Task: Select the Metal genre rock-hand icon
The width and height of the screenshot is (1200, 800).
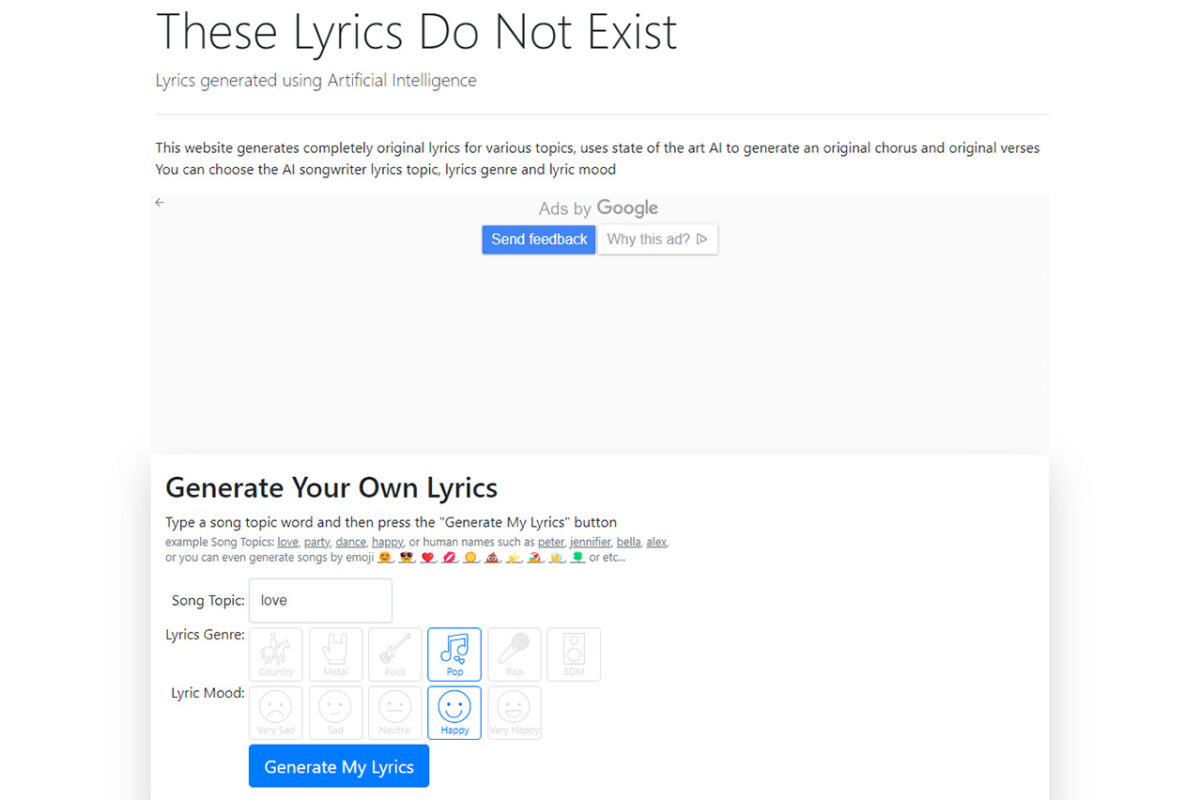Action: 335,655
